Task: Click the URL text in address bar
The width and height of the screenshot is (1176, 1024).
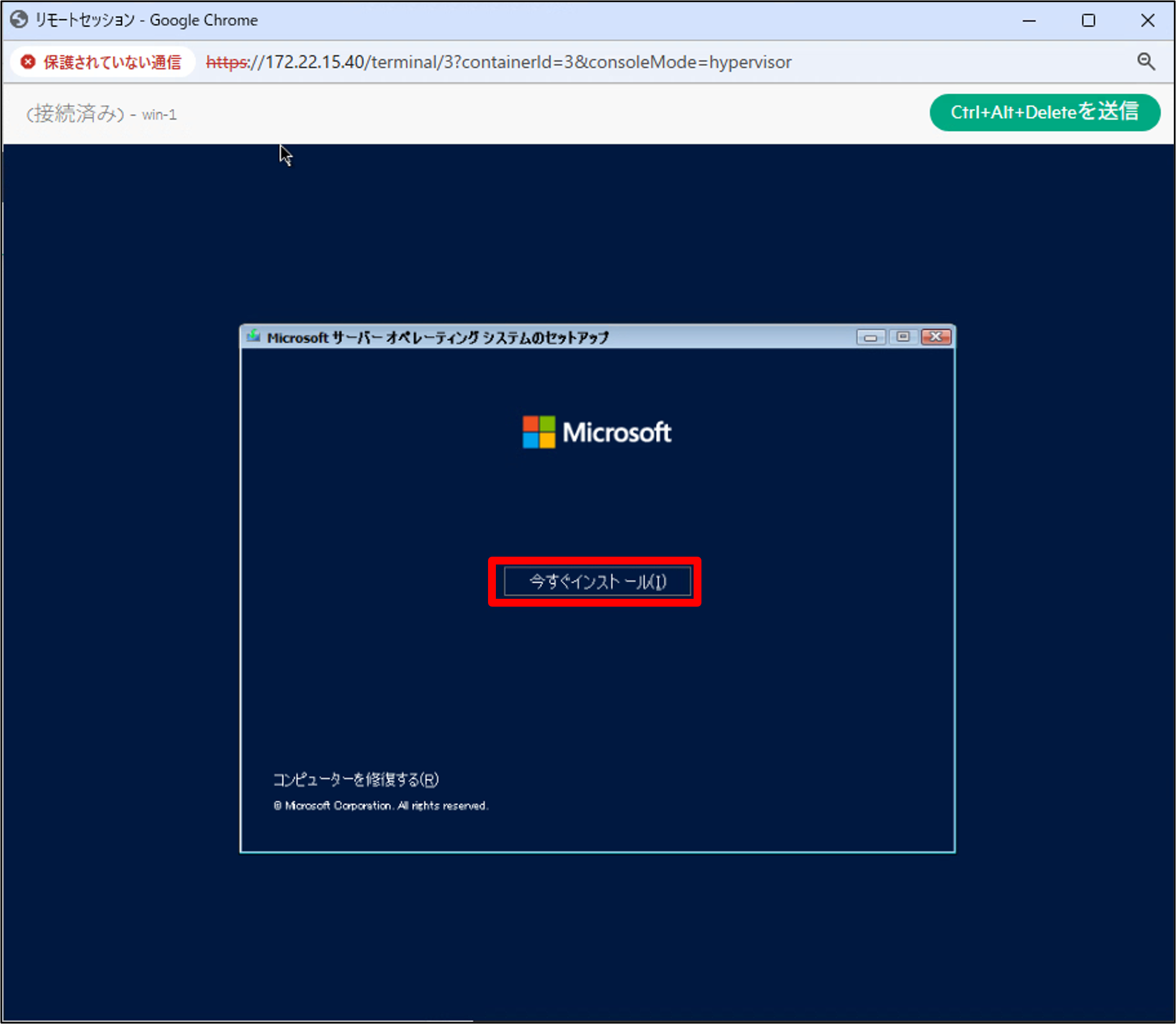Action: click(x=498, y=62)
